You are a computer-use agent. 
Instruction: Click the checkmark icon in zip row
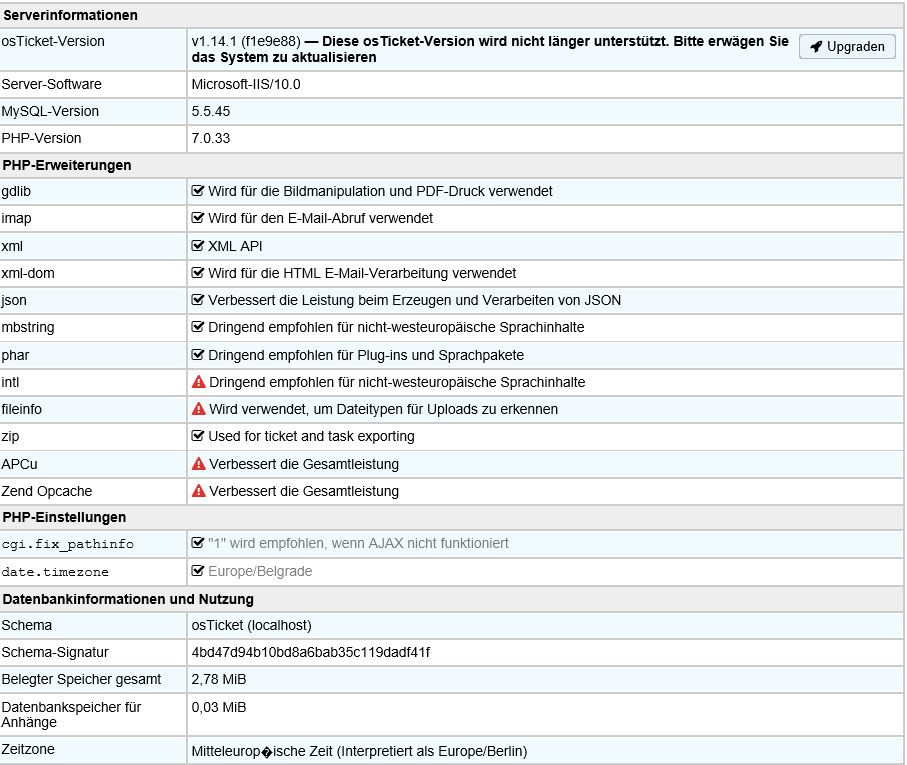198,436
